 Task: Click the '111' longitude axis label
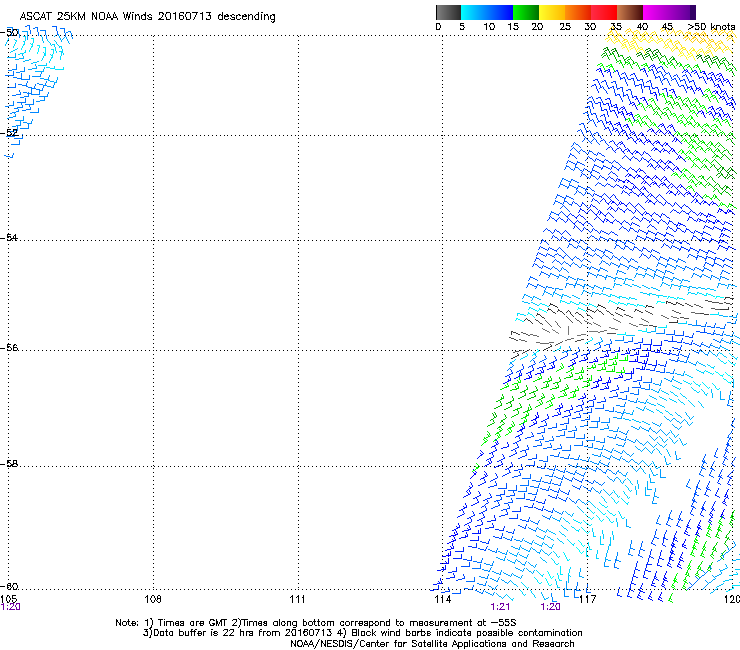point(297,599)
